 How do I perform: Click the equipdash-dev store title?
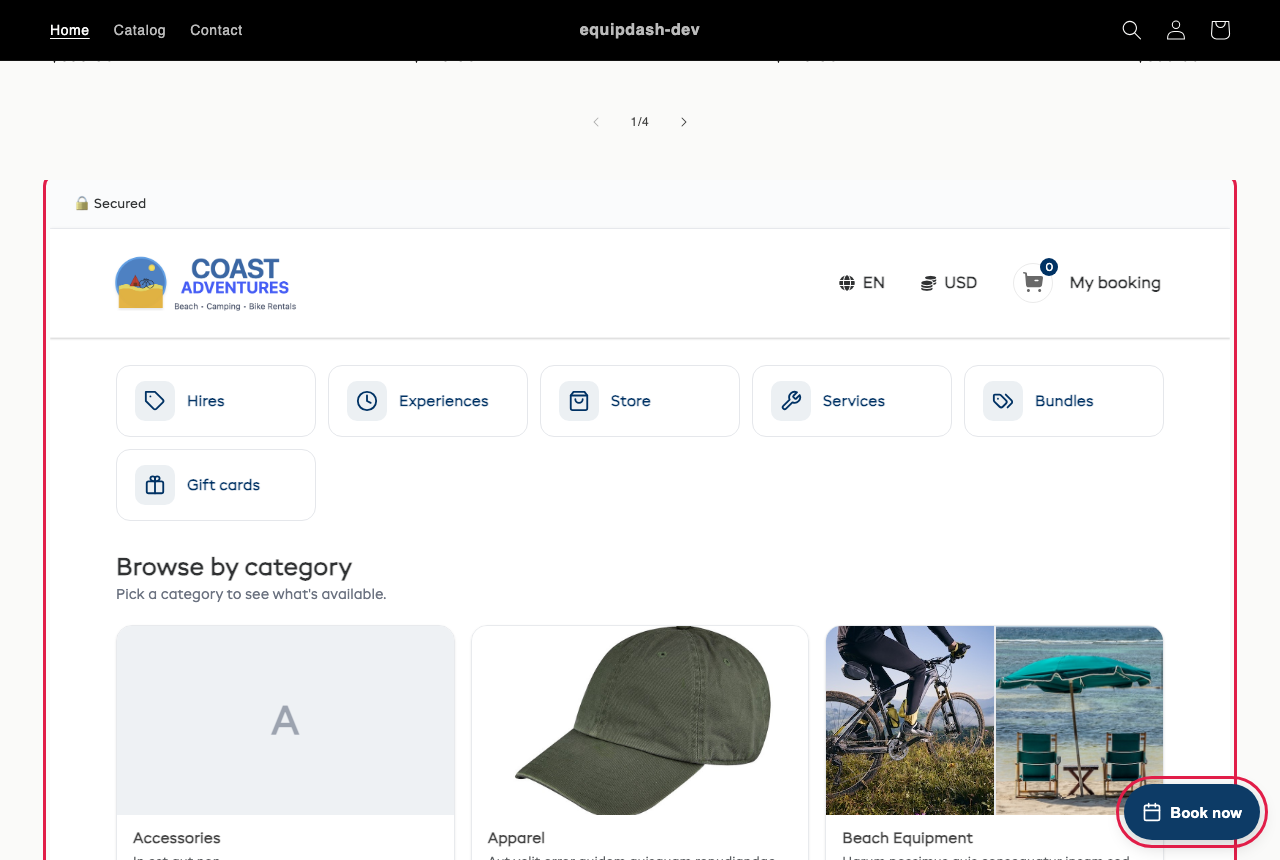[x=640, y=30]
